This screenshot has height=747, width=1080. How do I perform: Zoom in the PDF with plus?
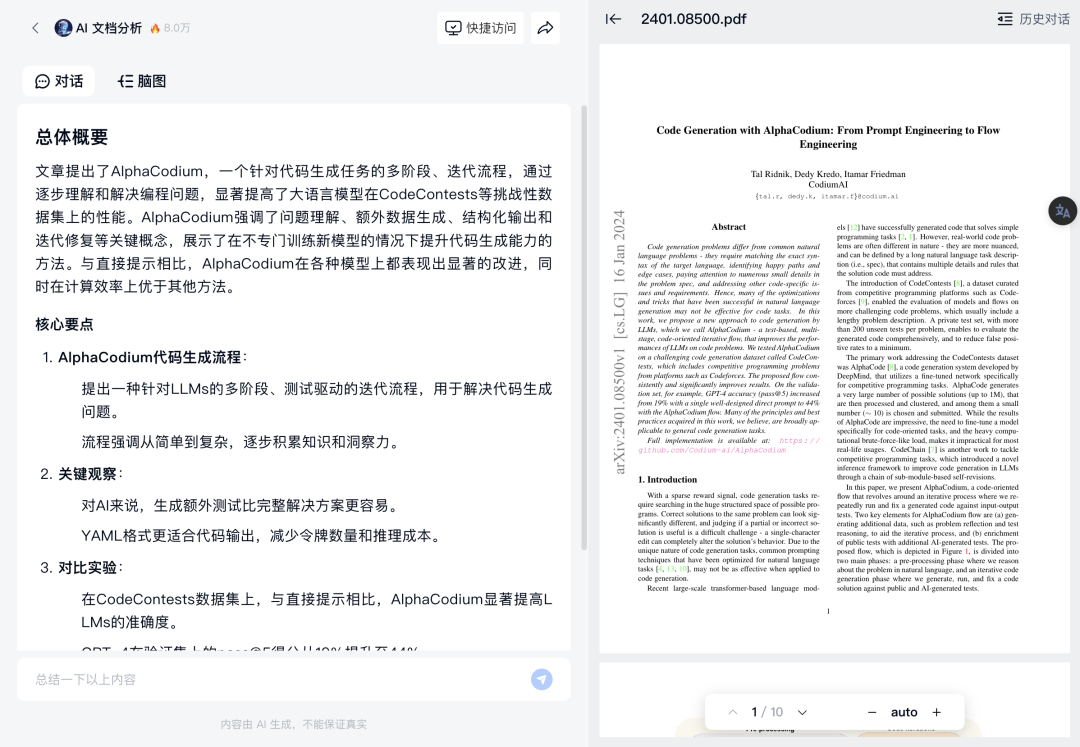coord(937,712)
